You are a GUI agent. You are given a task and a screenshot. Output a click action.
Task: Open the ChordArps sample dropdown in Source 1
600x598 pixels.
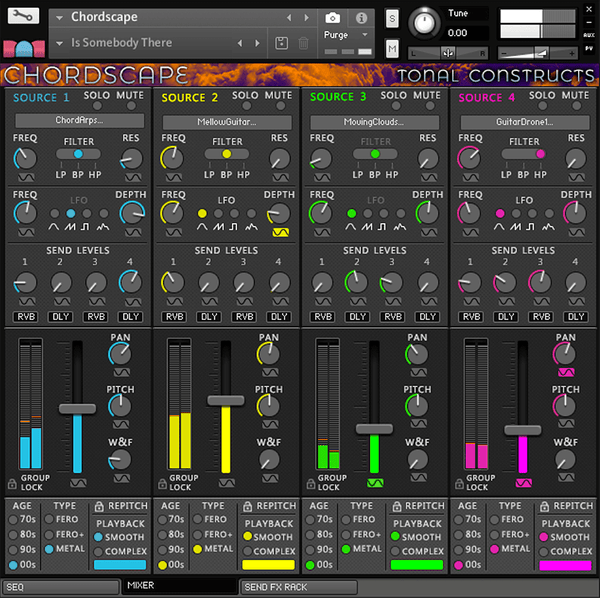[79, 121]
